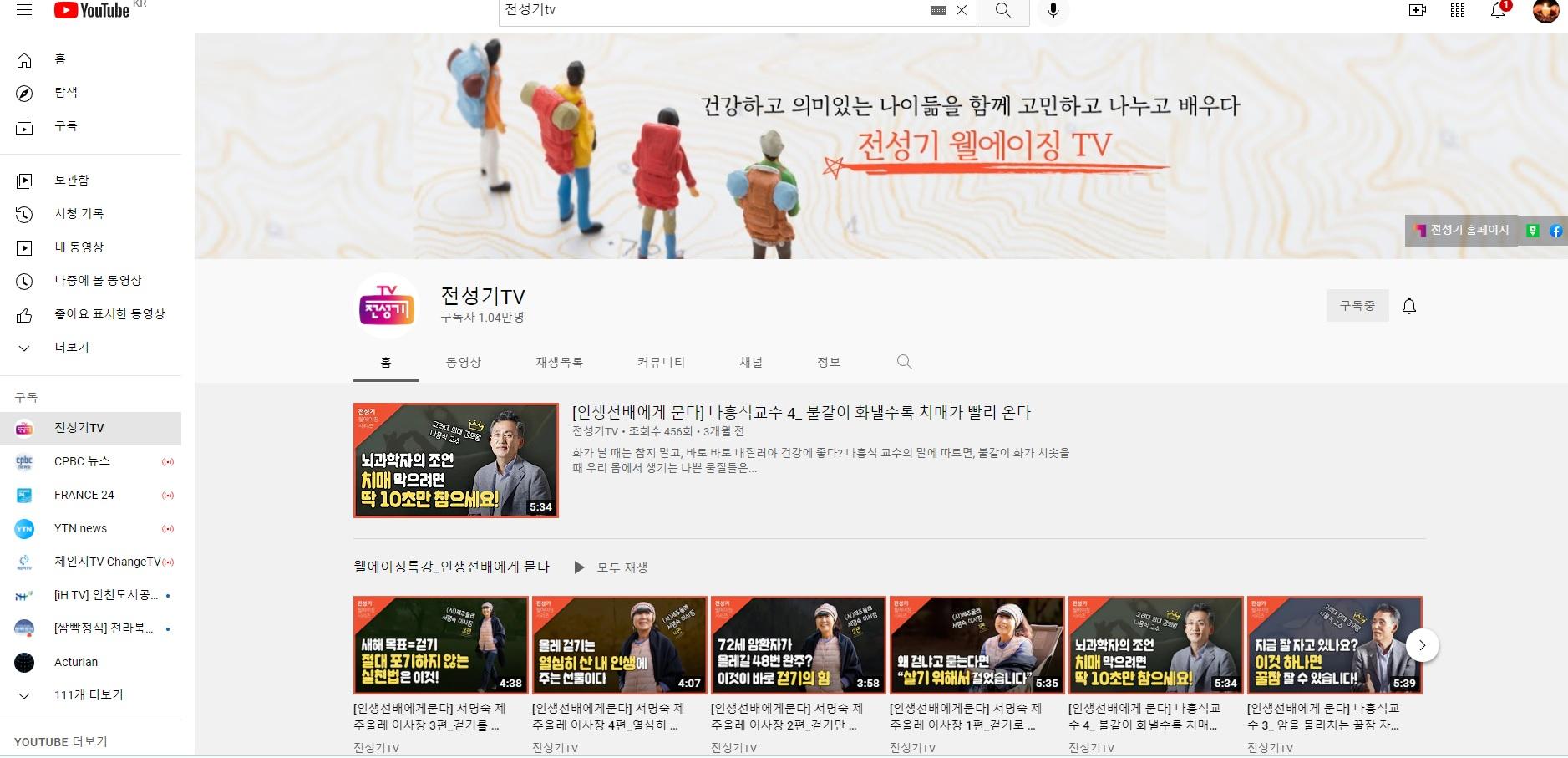
Task: Click 전성기TV link under featured video title
Action: click(595, 432)
